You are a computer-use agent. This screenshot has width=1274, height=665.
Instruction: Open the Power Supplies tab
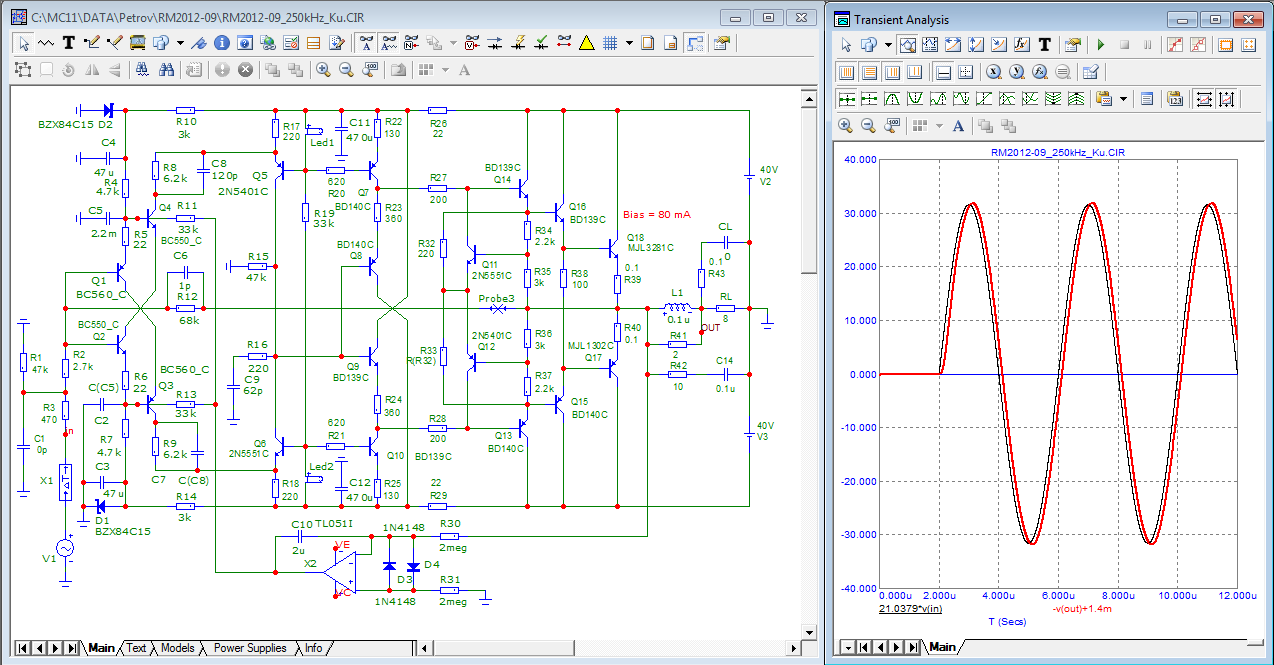249,648
